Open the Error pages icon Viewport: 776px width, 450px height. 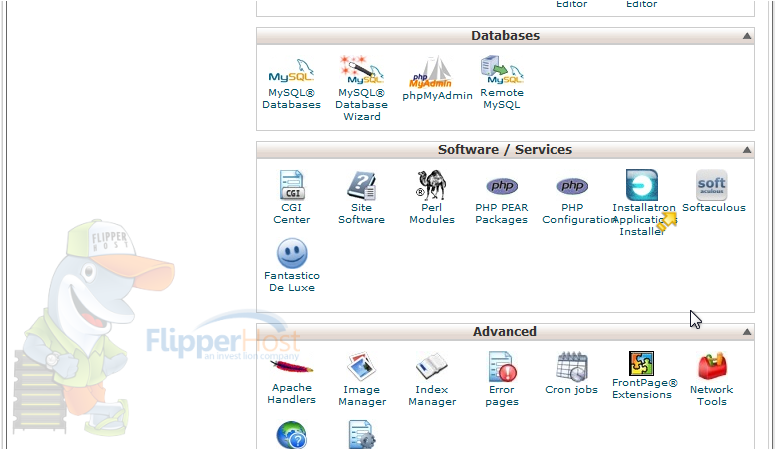coord(502,367)
